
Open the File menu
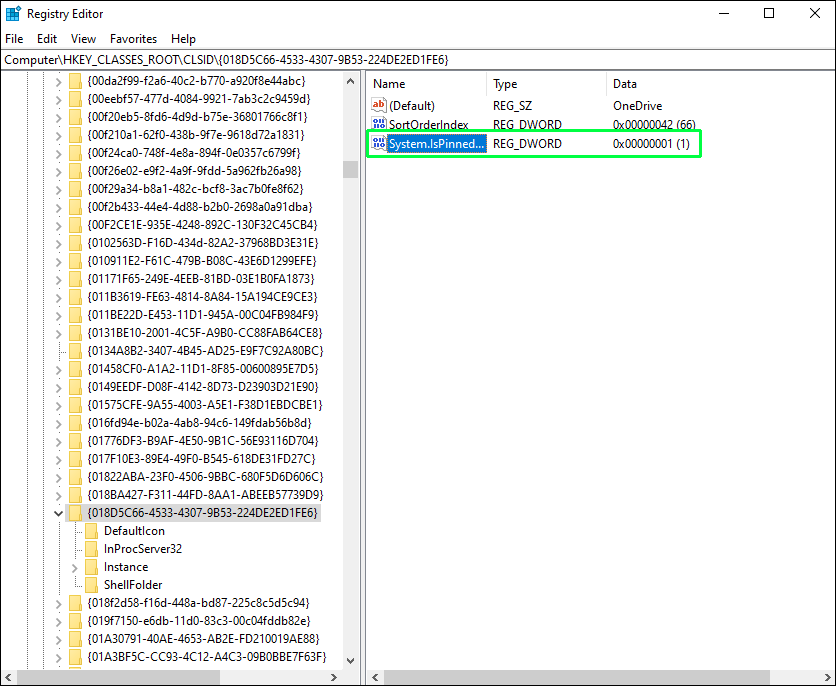(x=14, y=39)
